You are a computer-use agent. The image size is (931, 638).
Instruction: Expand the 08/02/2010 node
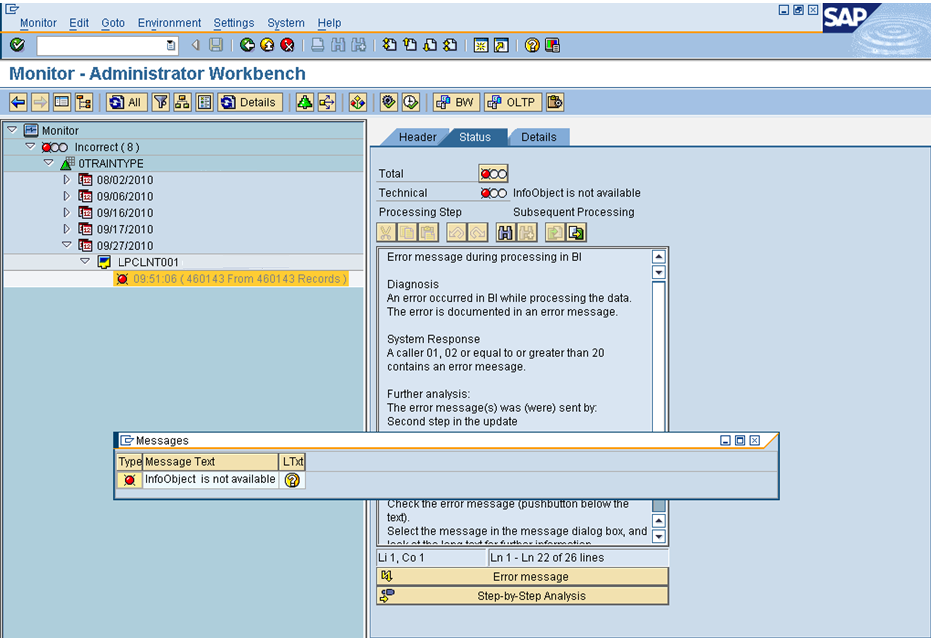coord(66,179)
